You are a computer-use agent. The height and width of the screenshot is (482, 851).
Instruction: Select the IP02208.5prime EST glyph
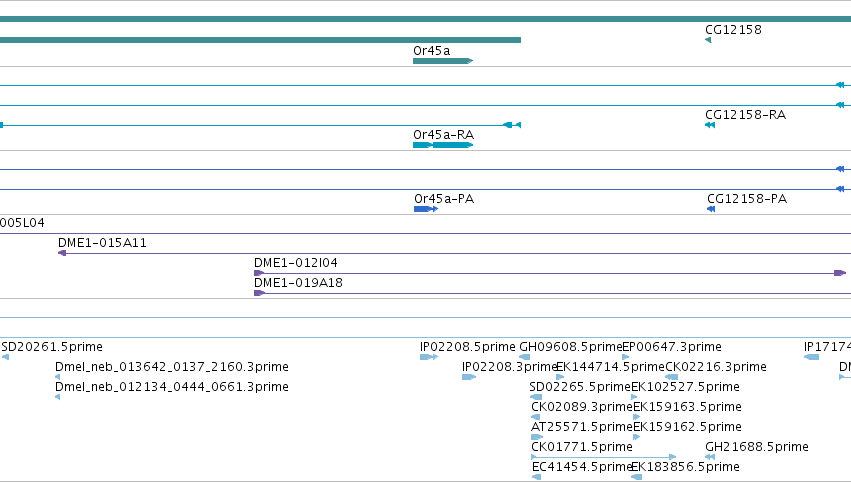(429, 357)
